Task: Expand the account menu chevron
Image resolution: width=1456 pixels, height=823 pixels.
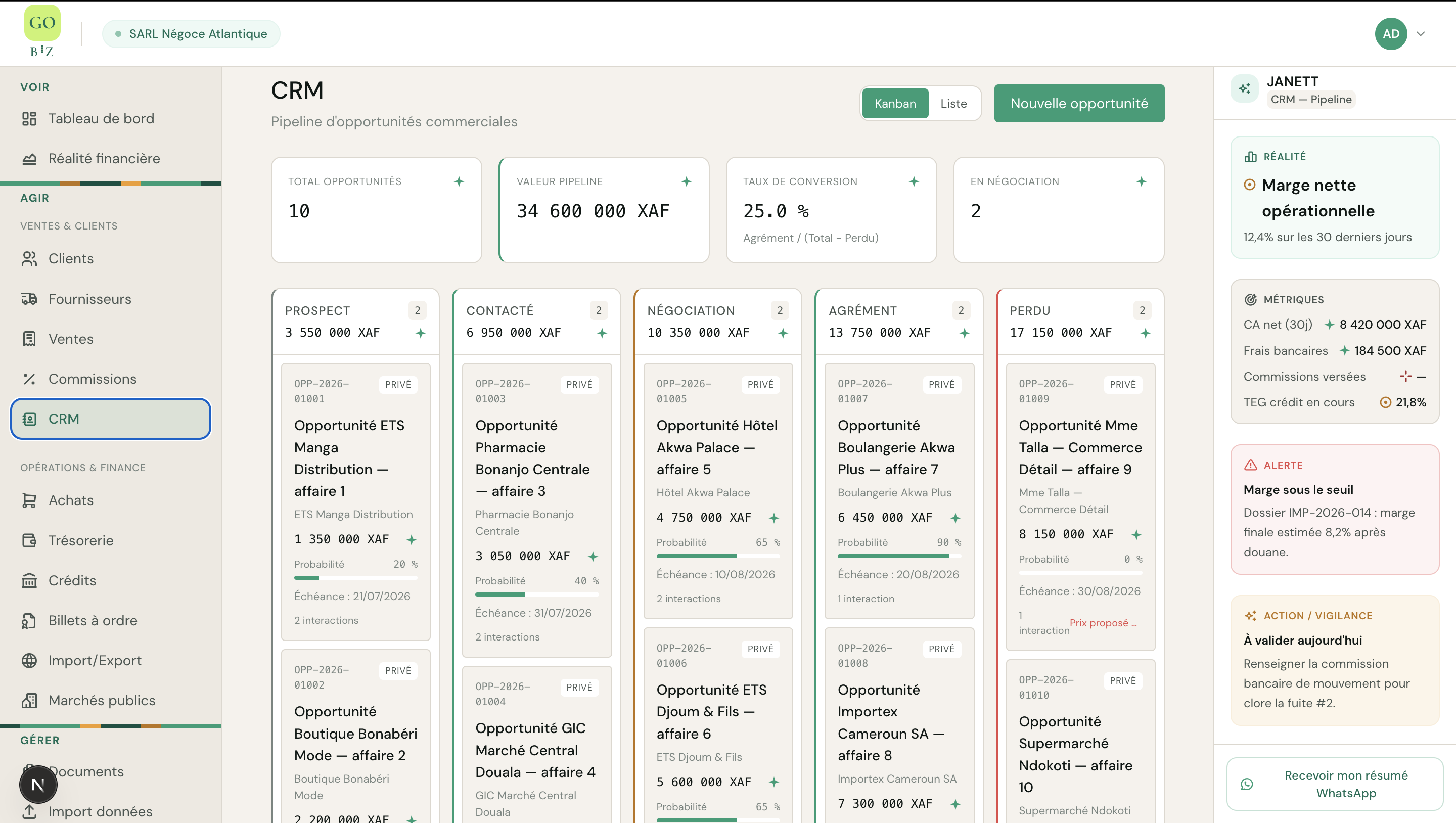Action: click(1421, 34)
